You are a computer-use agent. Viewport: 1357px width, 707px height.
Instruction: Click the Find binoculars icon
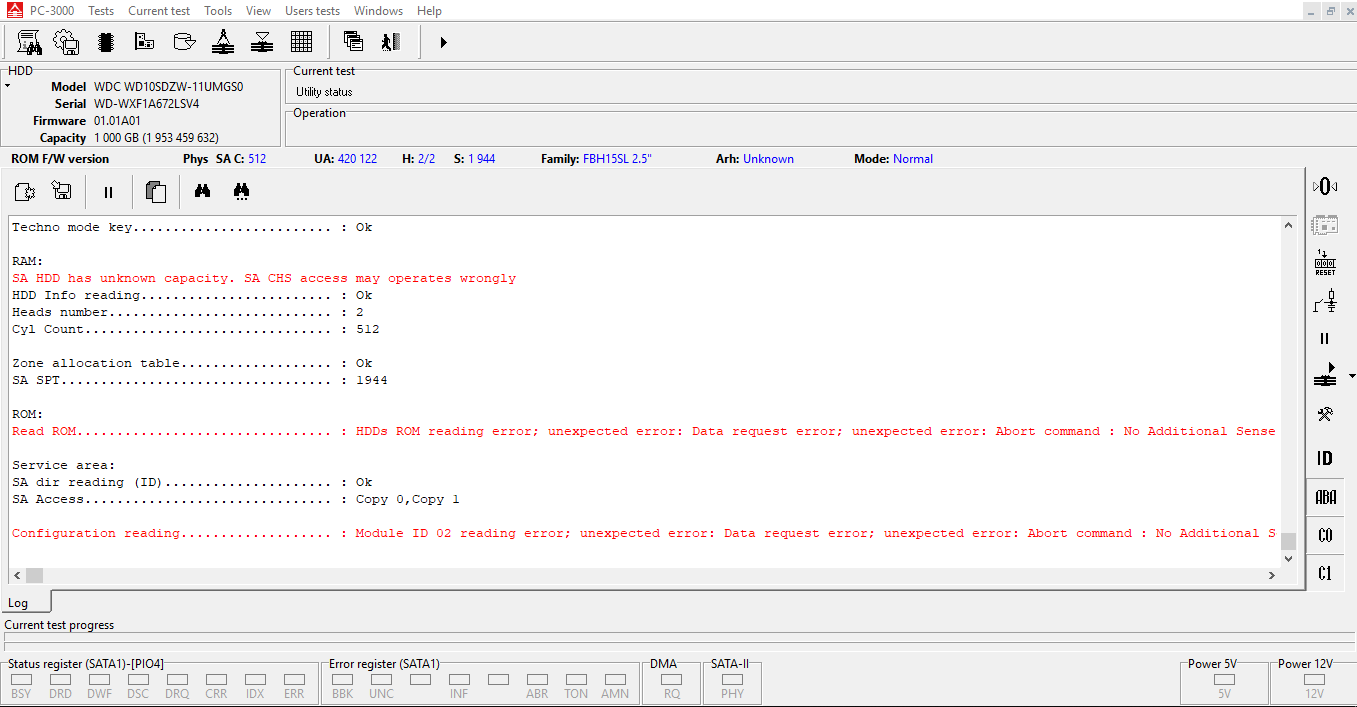tap(203, 191)
